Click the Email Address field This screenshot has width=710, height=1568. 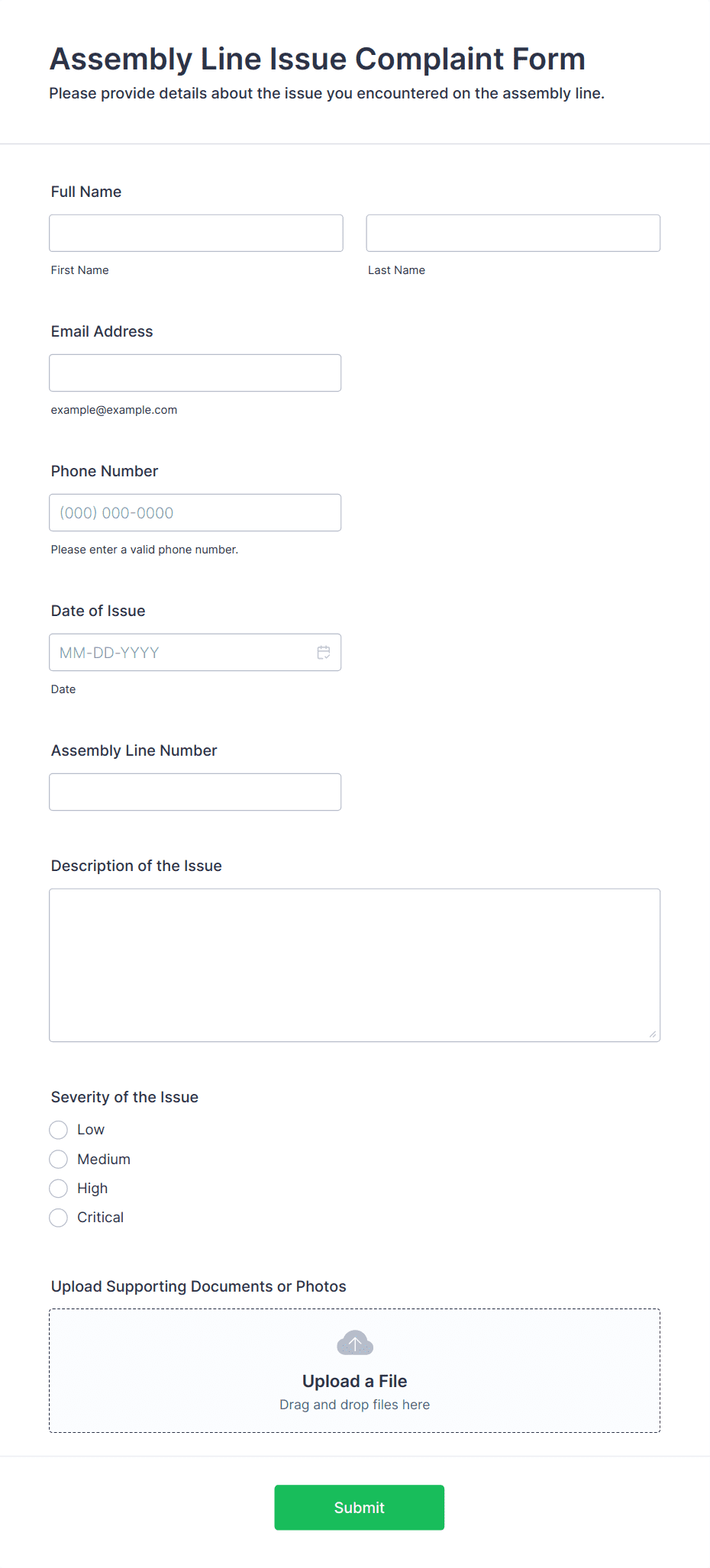click(x=195, y=373)
